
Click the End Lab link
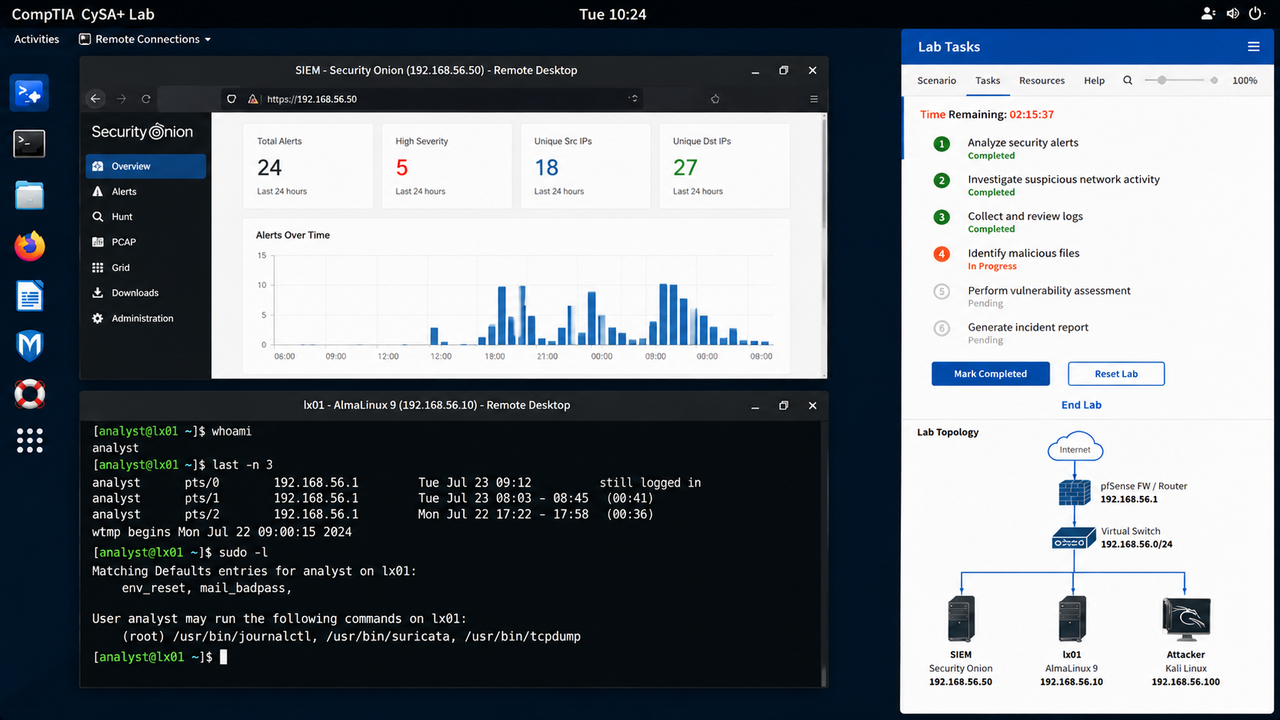(x=1081, y=405)
